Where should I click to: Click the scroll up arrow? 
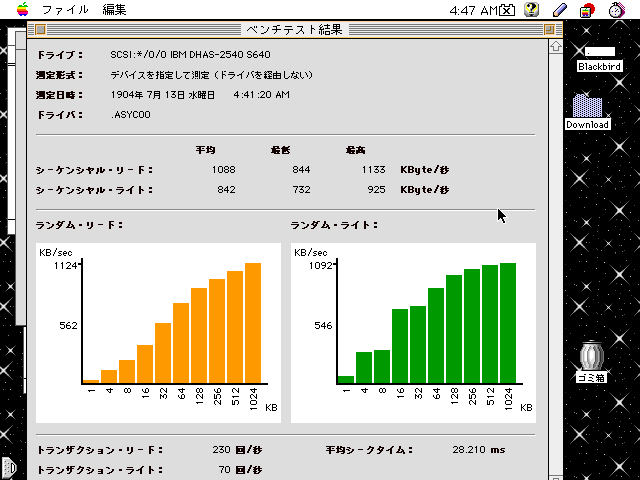coord(556,47)
